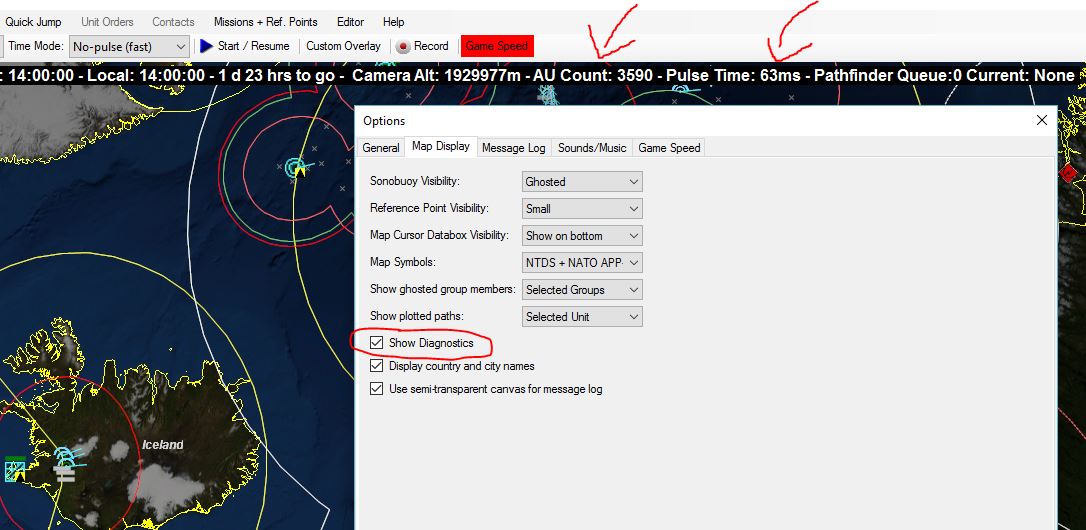Screen dimensions: 1086x530
Task: Click the Options dialog title
Action: [384, 121]
